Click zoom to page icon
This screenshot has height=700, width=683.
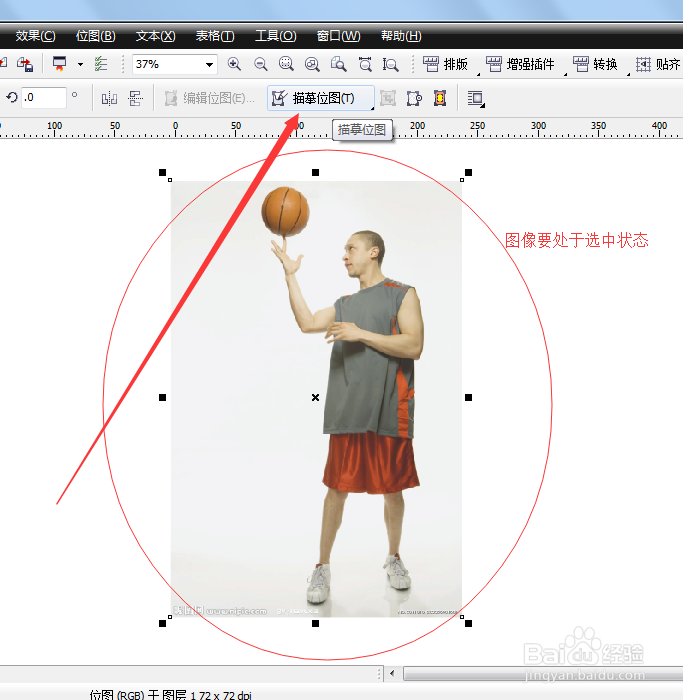click(x=338, y=64)
